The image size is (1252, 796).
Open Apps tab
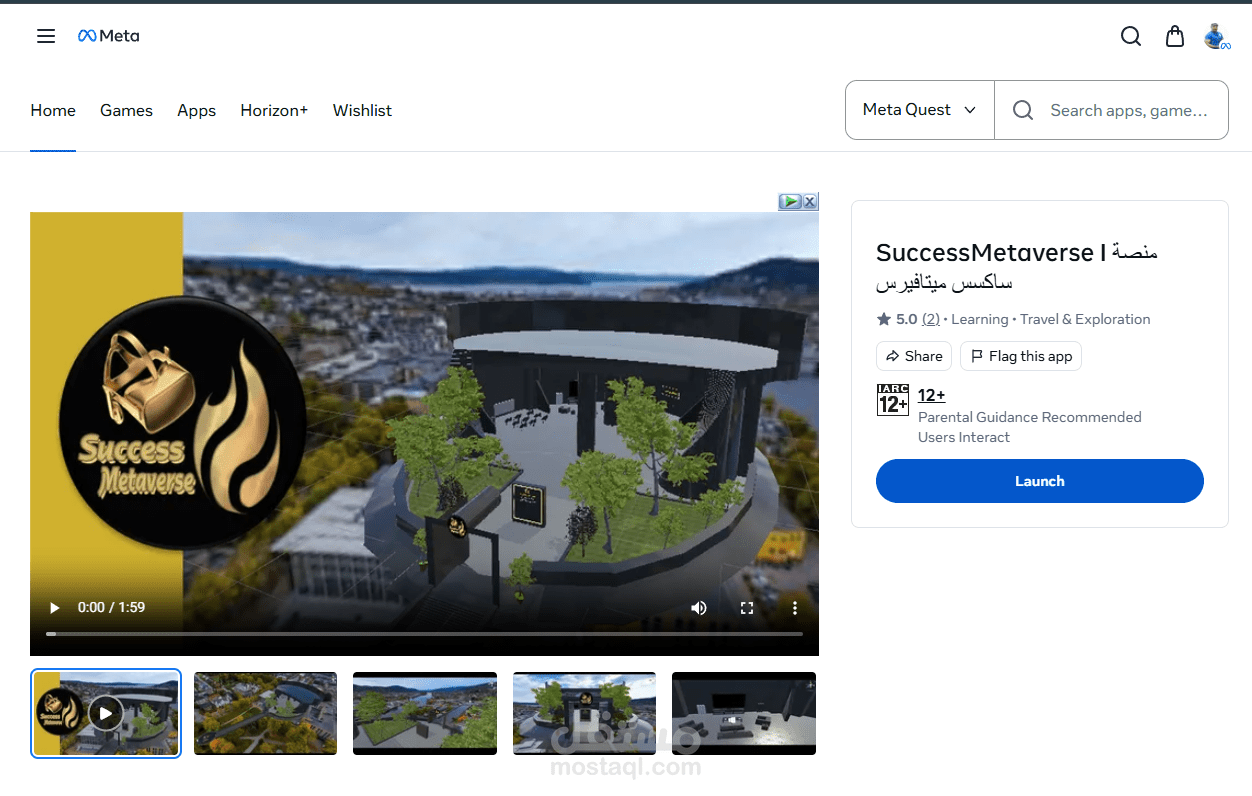[197, 111]
